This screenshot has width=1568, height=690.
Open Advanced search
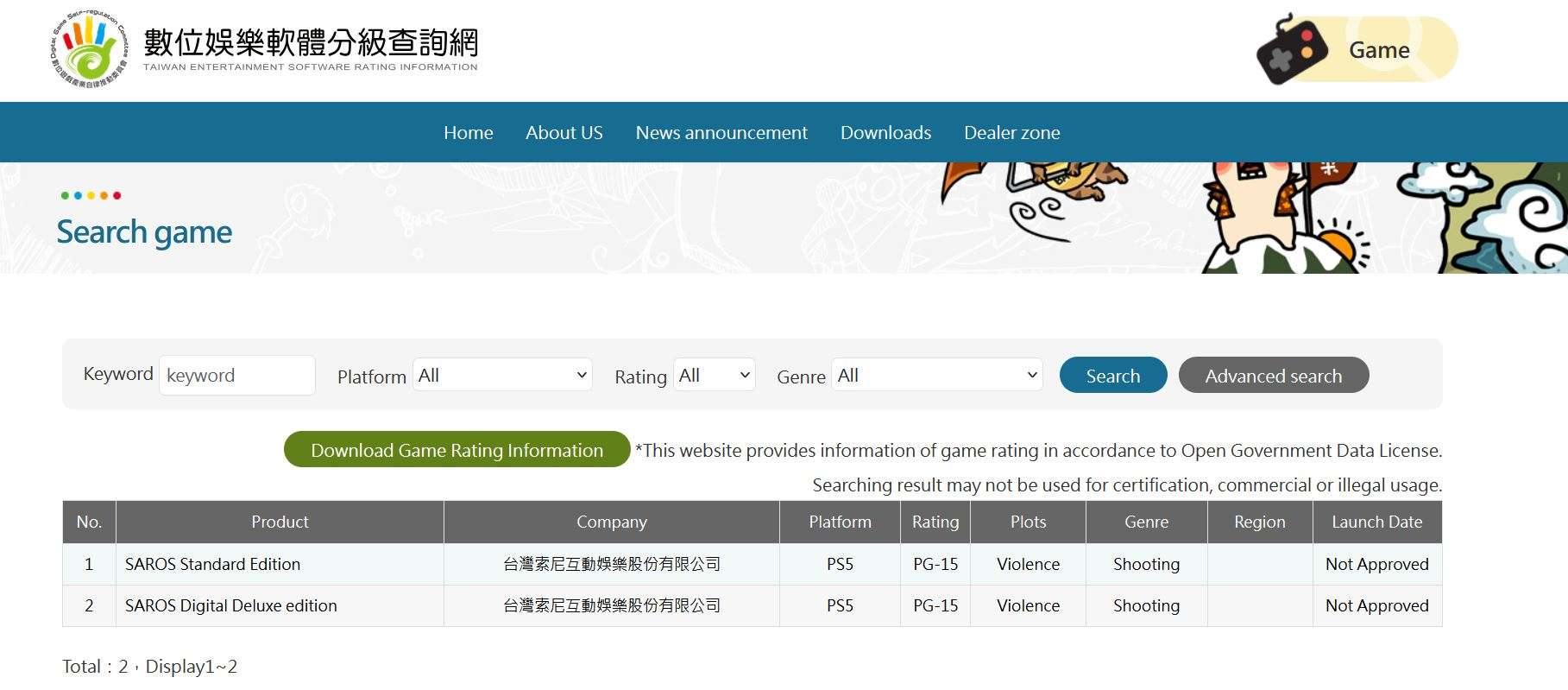click(1274, 375)
